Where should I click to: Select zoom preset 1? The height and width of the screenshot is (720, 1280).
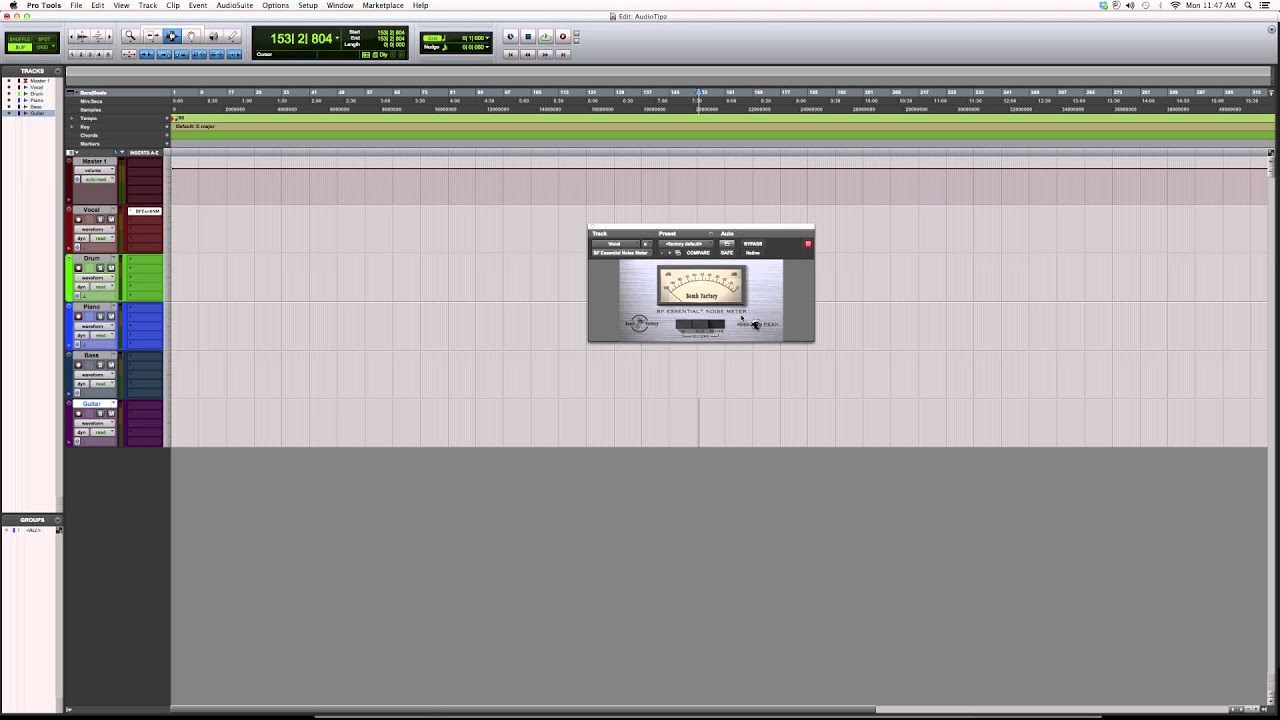coord(72,54)
